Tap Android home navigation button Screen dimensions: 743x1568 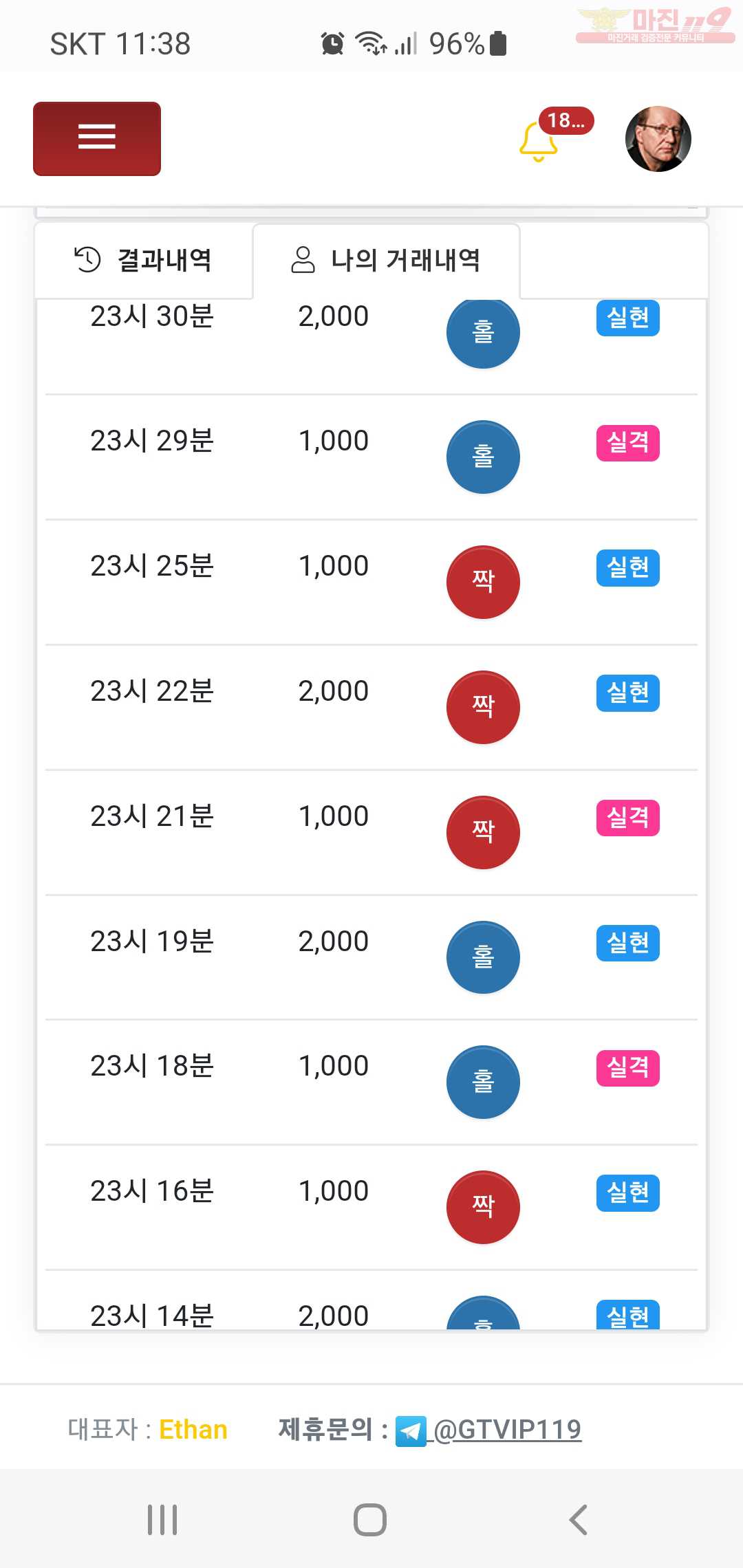(x=370, y=1520)
